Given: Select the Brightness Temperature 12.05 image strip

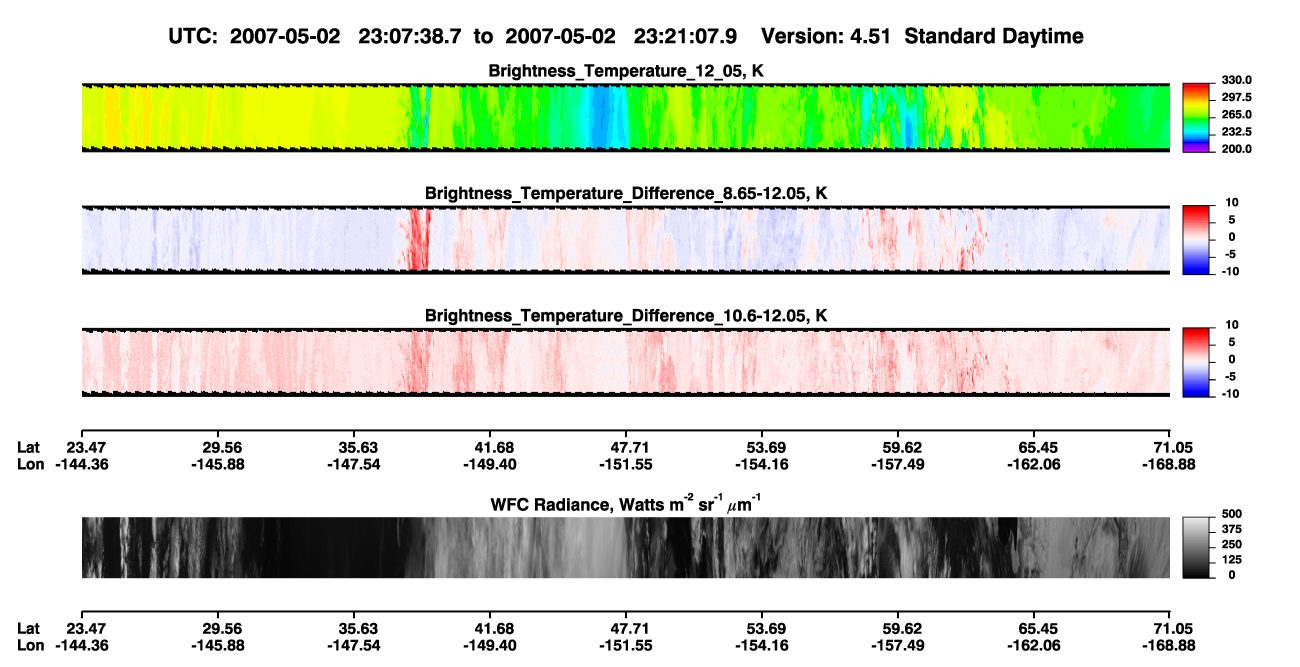Looking at the screenshot, I should [626, 117].
